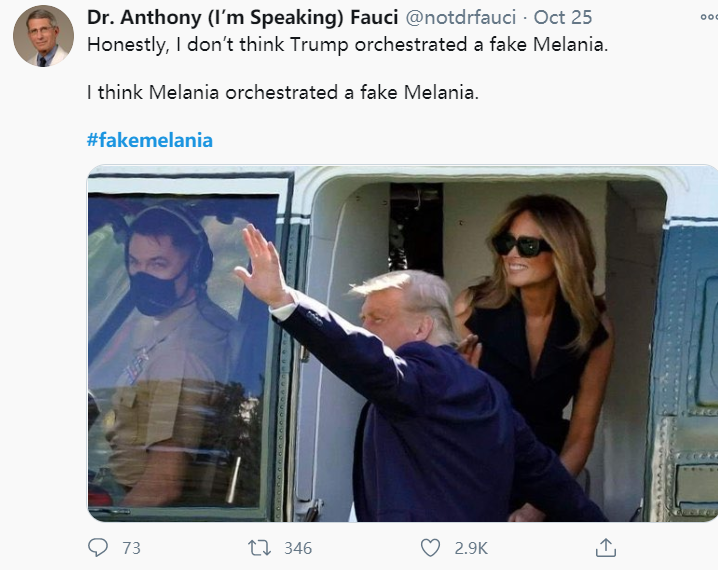Click the sunglasses in the photo
718x570 pixels.
pyautogui.click(x=520, y=245)
